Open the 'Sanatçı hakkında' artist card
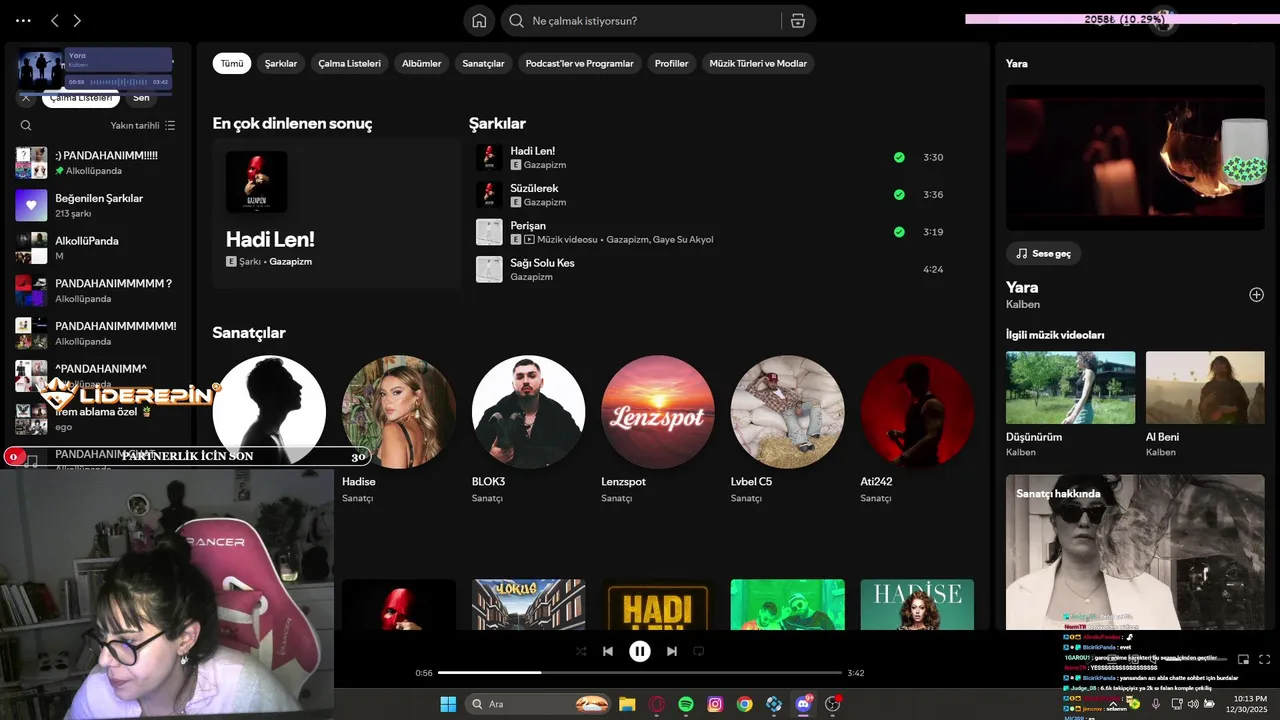The height and width of the screenshot is (720, 1280). tap(1135, 552)
